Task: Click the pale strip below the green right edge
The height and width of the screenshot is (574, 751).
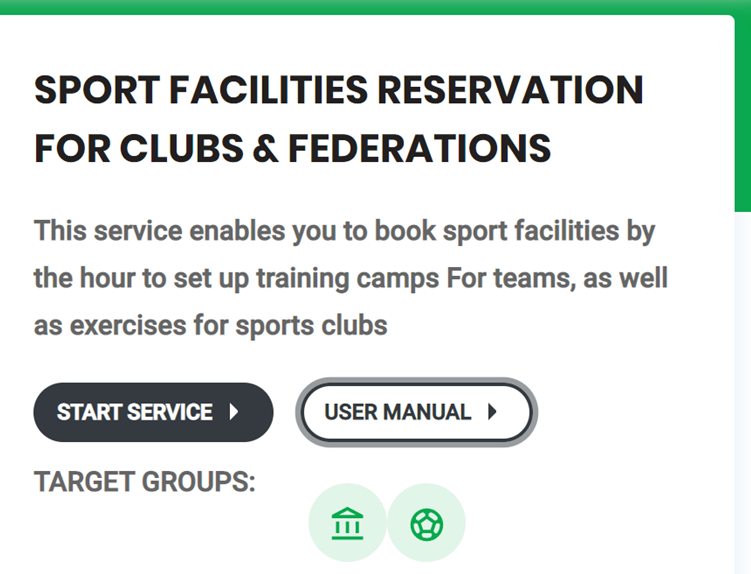Action: tap(743, 393)
